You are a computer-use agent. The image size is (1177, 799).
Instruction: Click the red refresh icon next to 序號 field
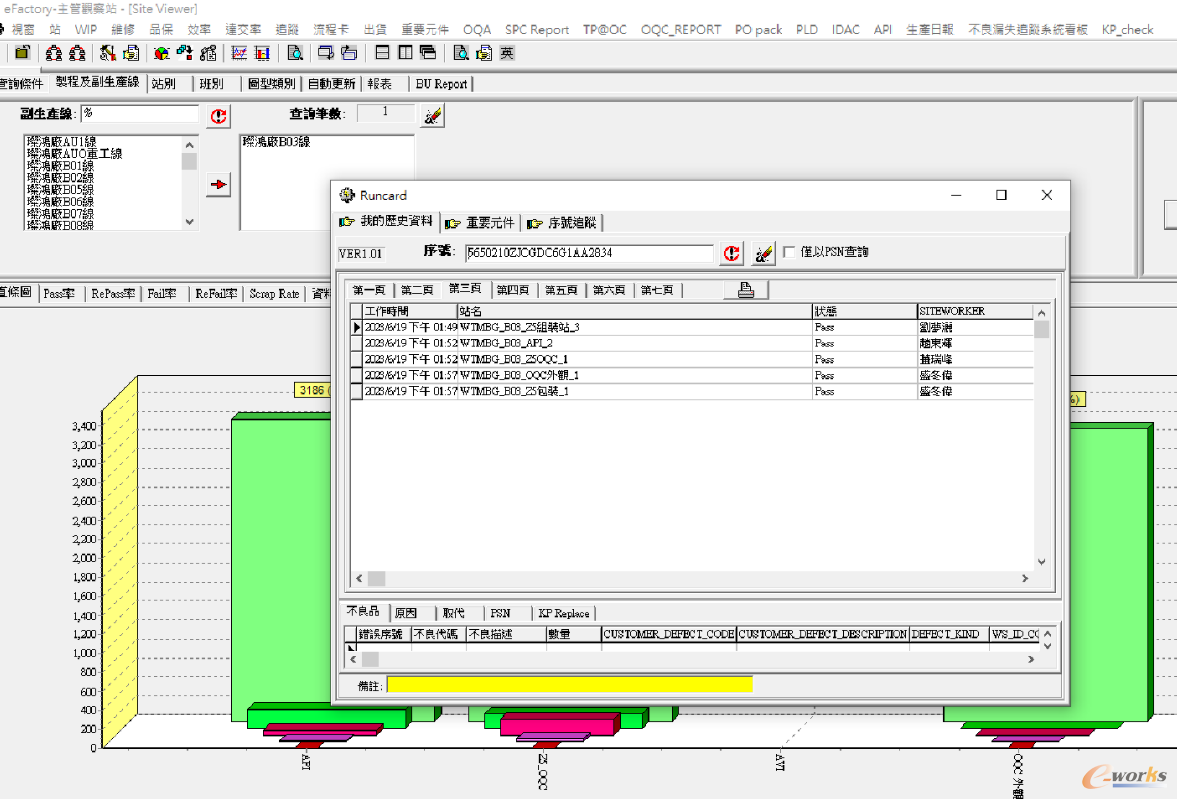click(732, 254)
